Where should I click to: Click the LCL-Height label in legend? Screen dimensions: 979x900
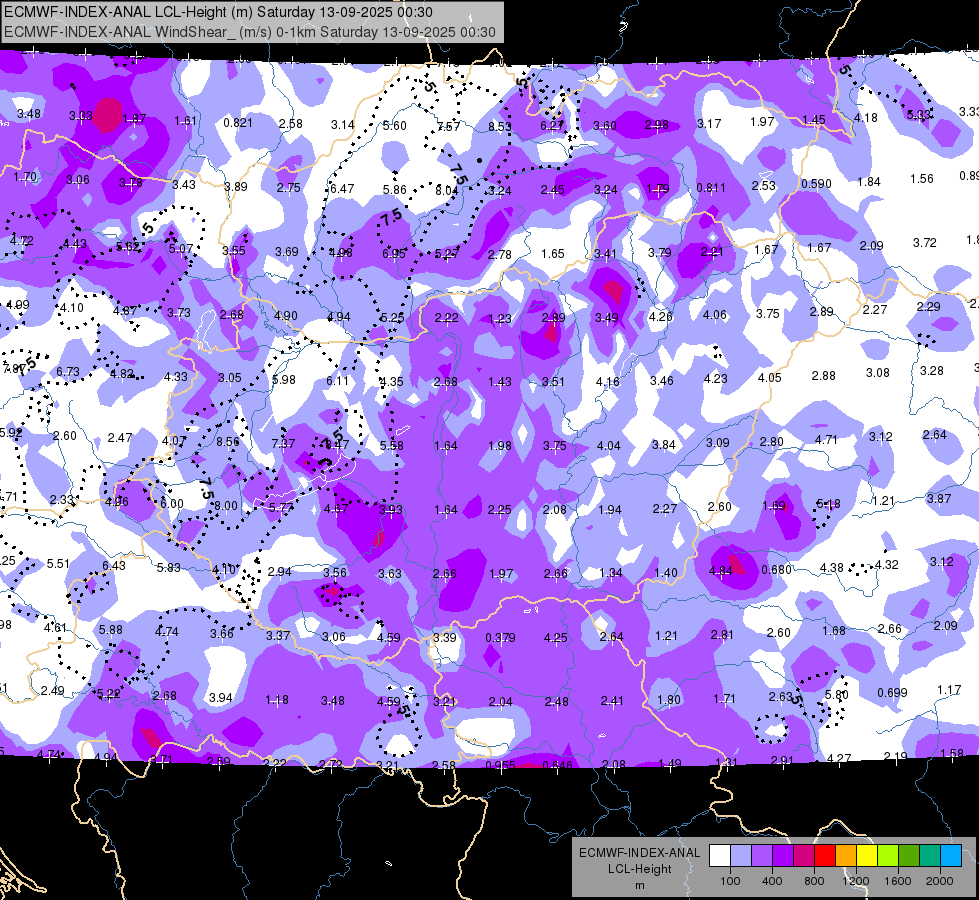tap(639, 869)
